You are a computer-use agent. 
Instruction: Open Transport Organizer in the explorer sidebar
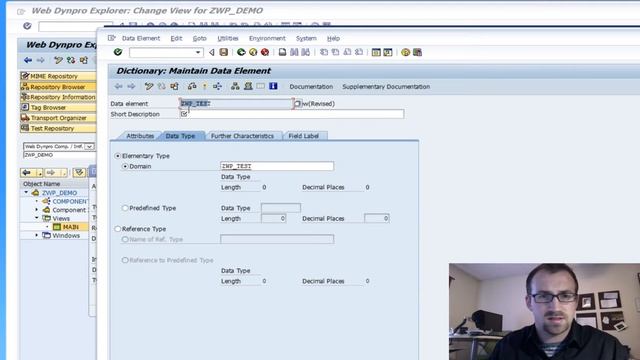pyautogui.click(x=58, y=118)
